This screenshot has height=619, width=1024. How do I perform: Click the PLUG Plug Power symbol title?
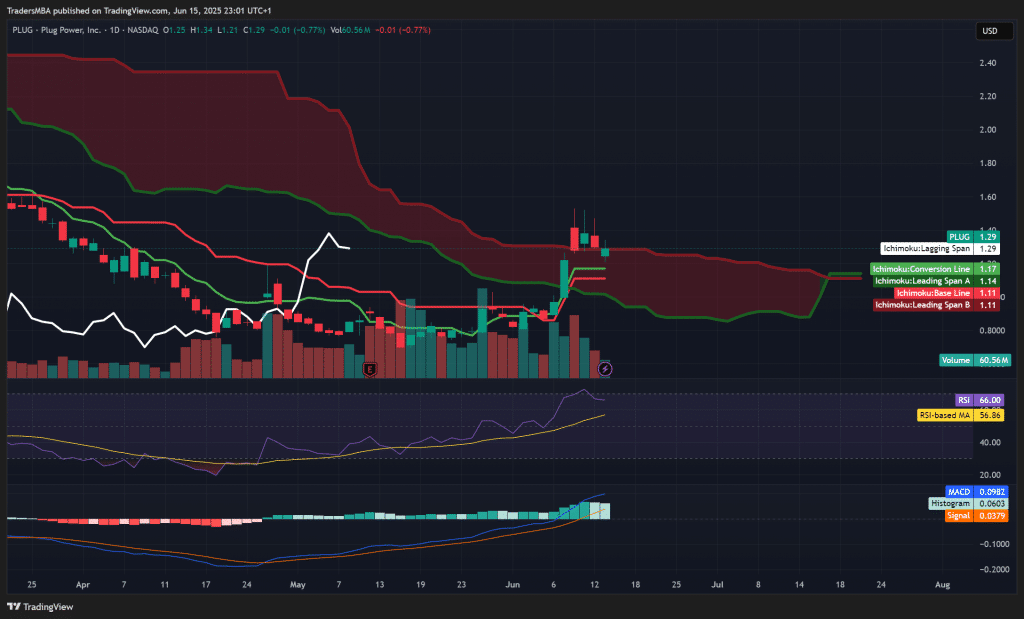85,31
